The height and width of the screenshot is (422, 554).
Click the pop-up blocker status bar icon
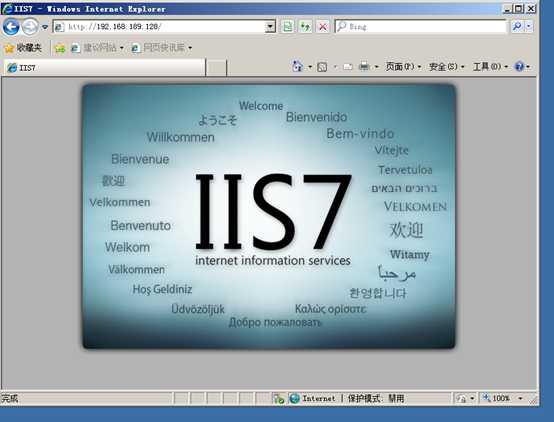(279, 399)
